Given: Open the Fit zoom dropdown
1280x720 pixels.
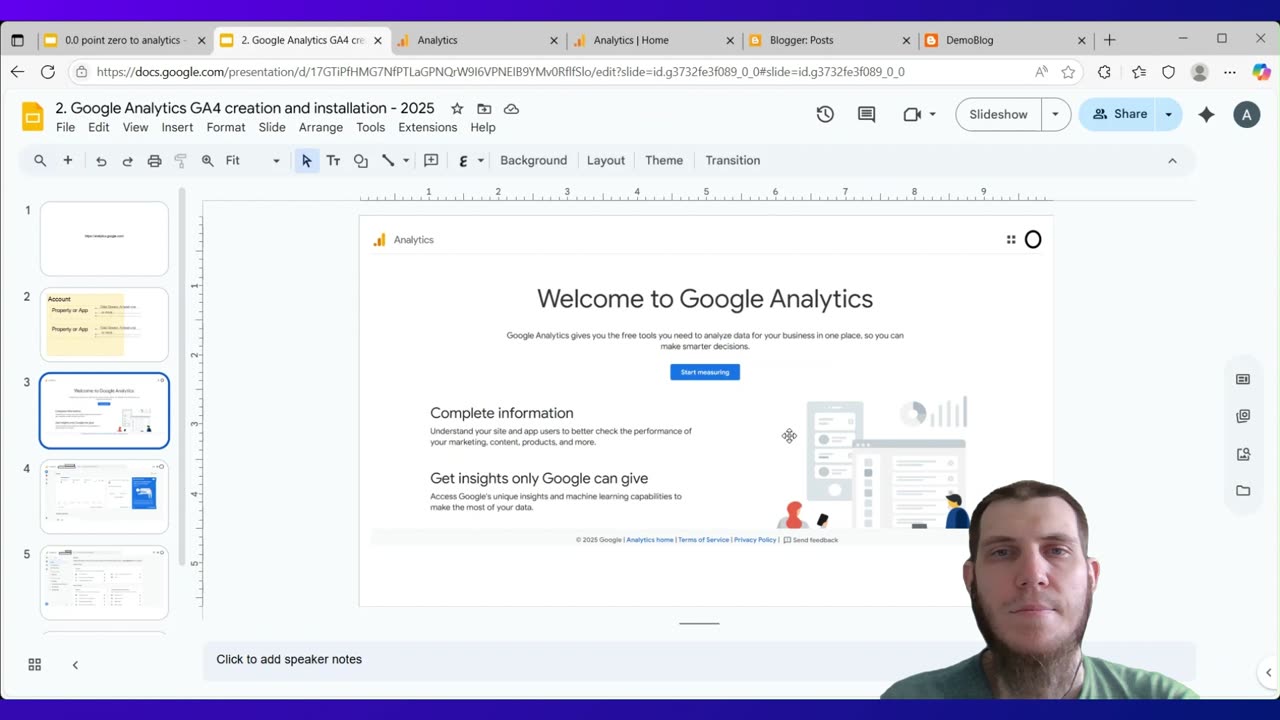Looking at the screenshot, I should [253, 160].
